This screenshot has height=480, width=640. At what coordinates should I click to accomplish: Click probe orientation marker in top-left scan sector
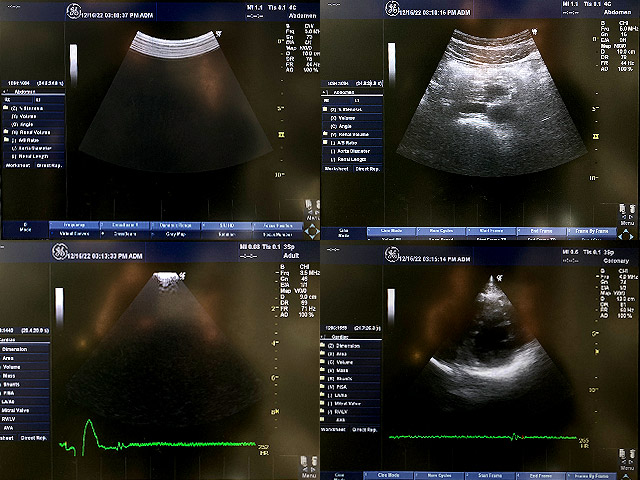218,34
